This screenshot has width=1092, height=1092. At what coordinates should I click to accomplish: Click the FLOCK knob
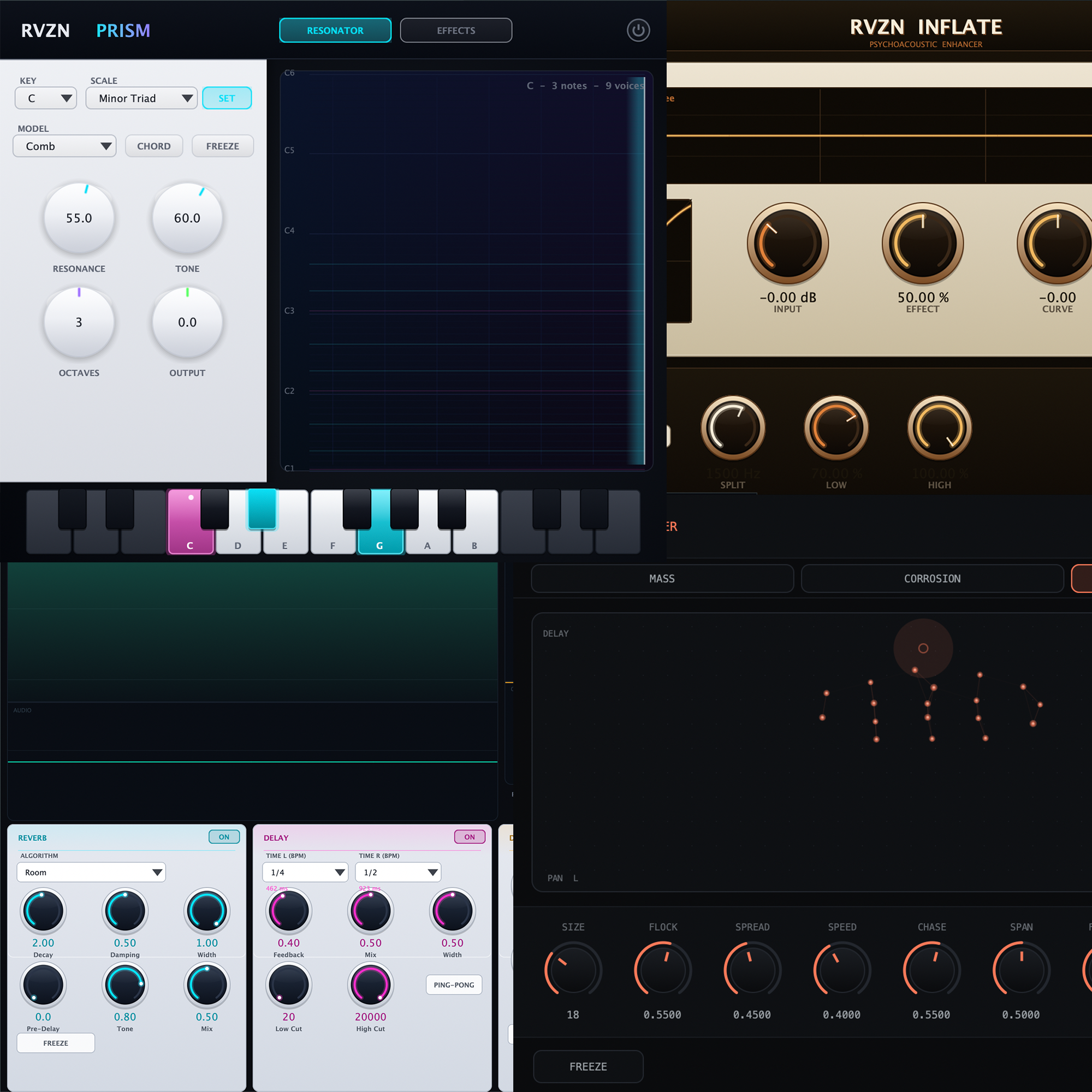point(662,970)
